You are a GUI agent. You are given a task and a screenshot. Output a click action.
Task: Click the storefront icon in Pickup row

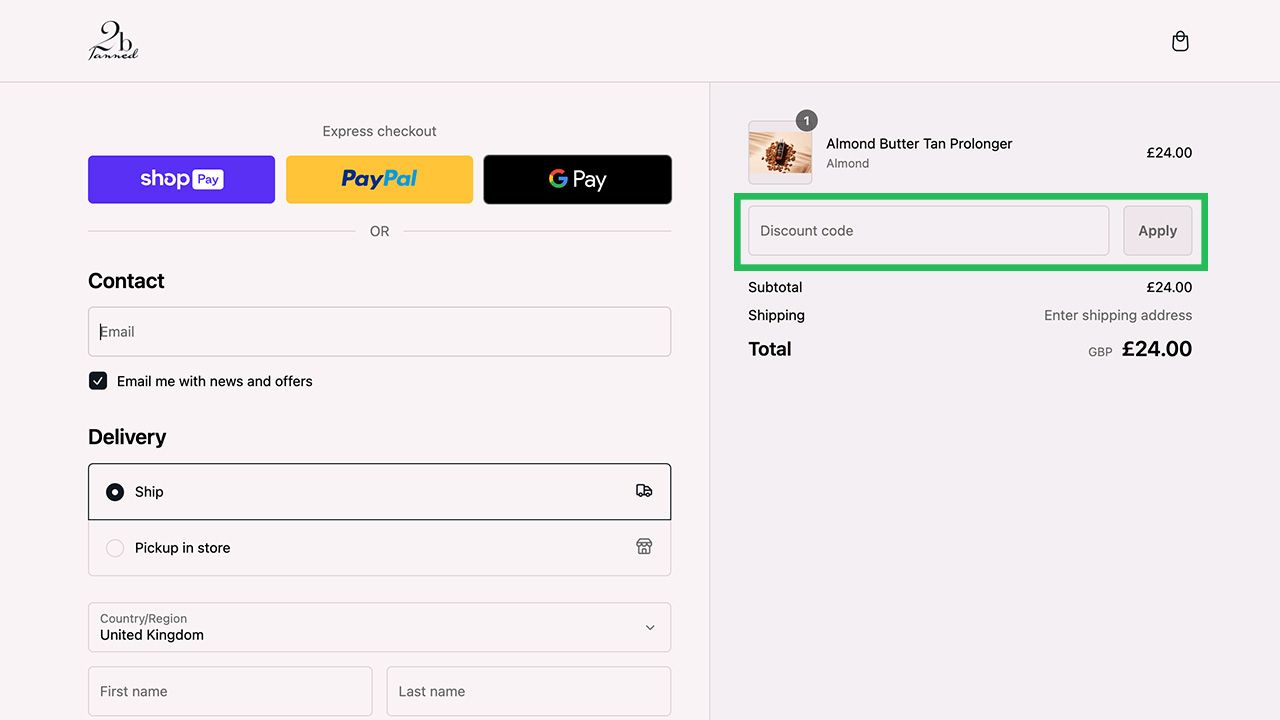coord(644,546)
